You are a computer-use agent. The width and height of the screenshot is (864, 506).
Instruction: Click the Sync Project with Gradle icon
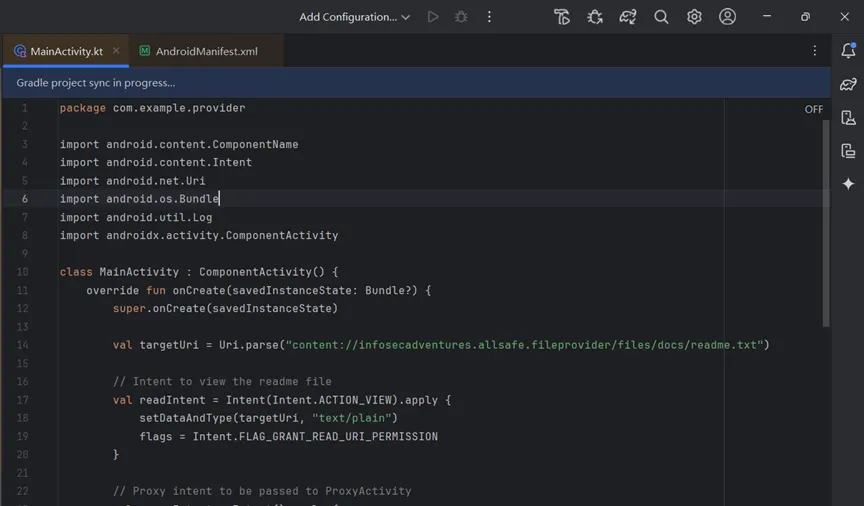628,17
